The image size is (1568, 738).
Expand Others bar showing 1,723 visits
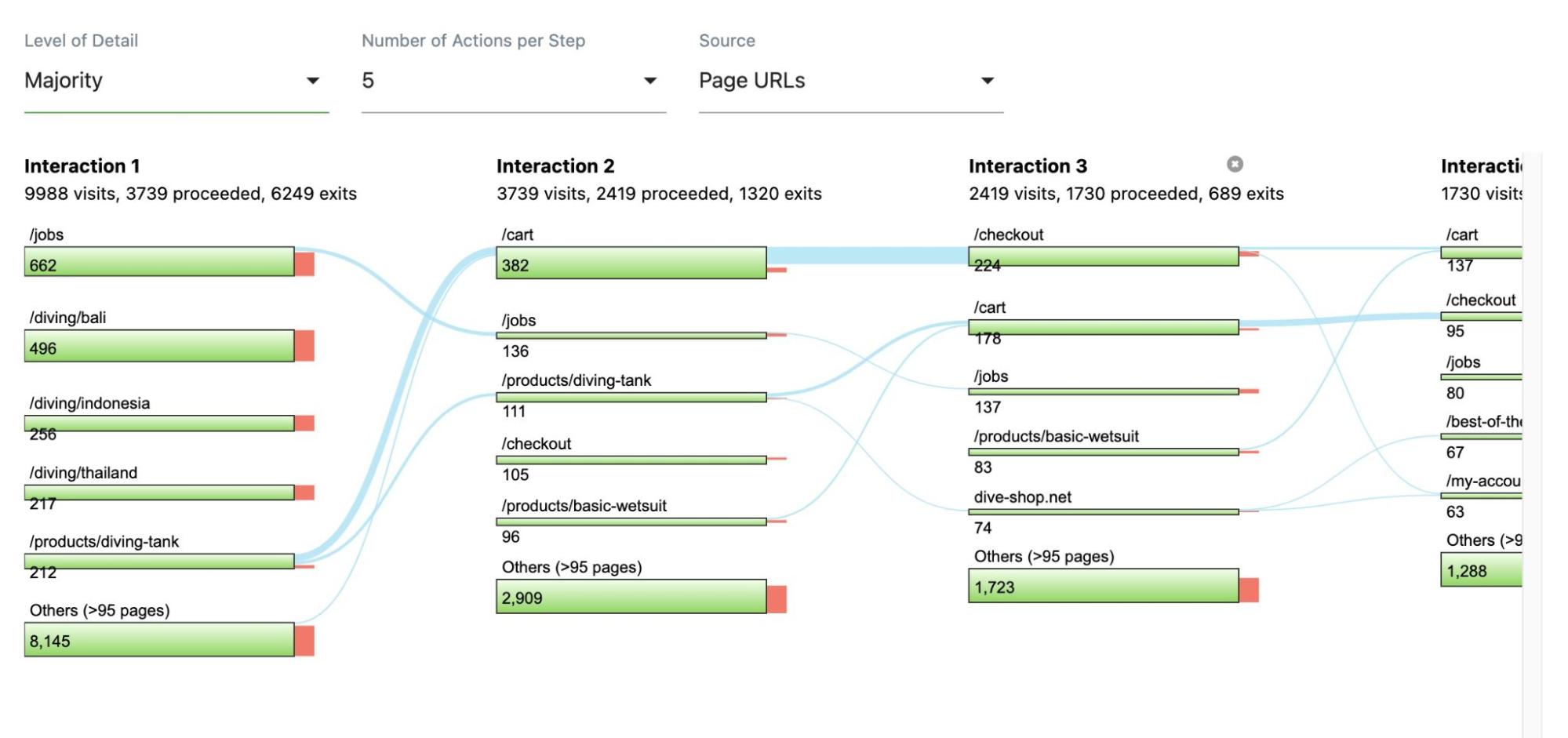click(1103, 586)
